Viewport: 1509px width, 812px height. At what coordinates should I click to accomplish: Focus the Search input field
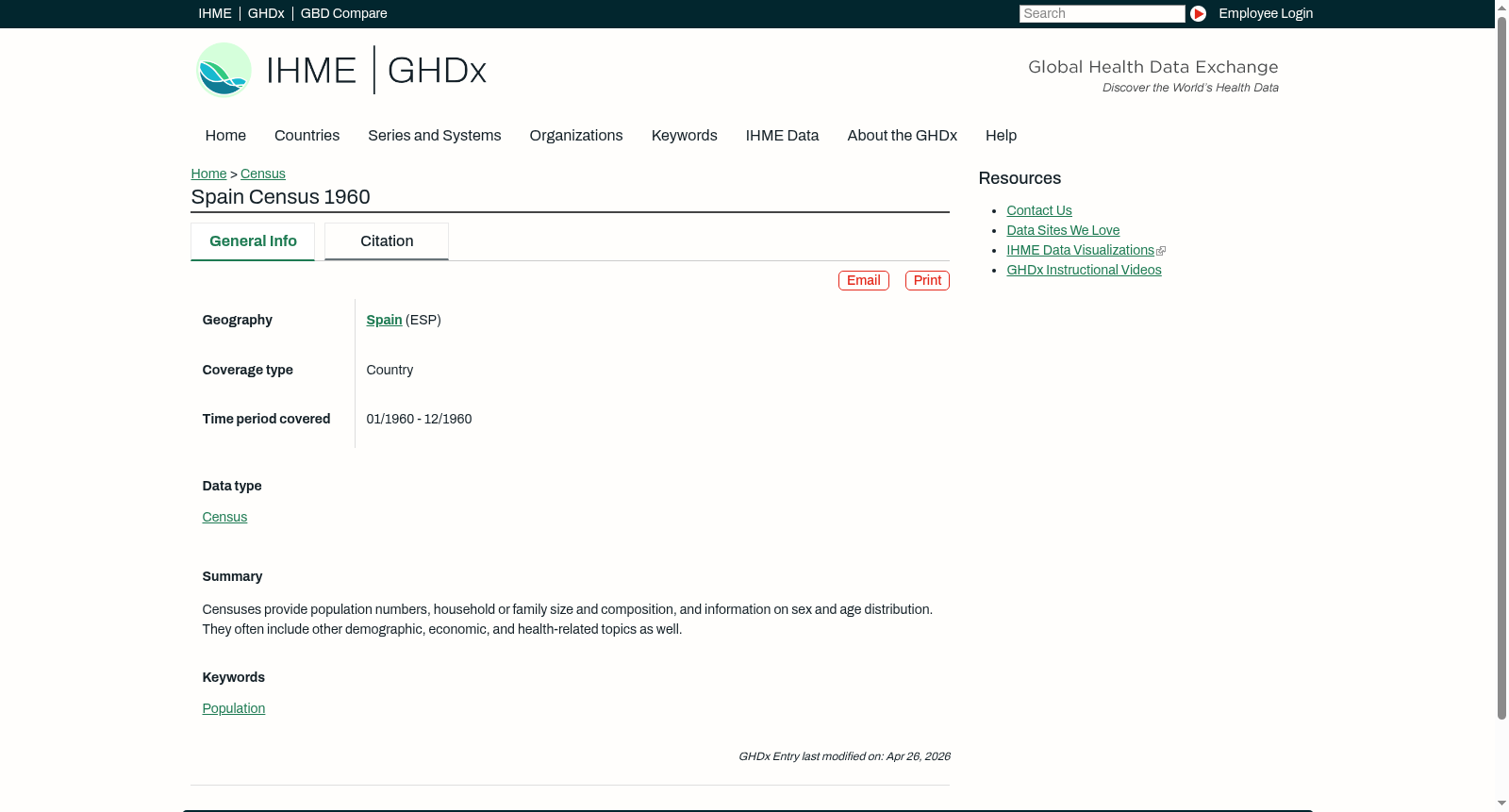(x=1102, y=13)
